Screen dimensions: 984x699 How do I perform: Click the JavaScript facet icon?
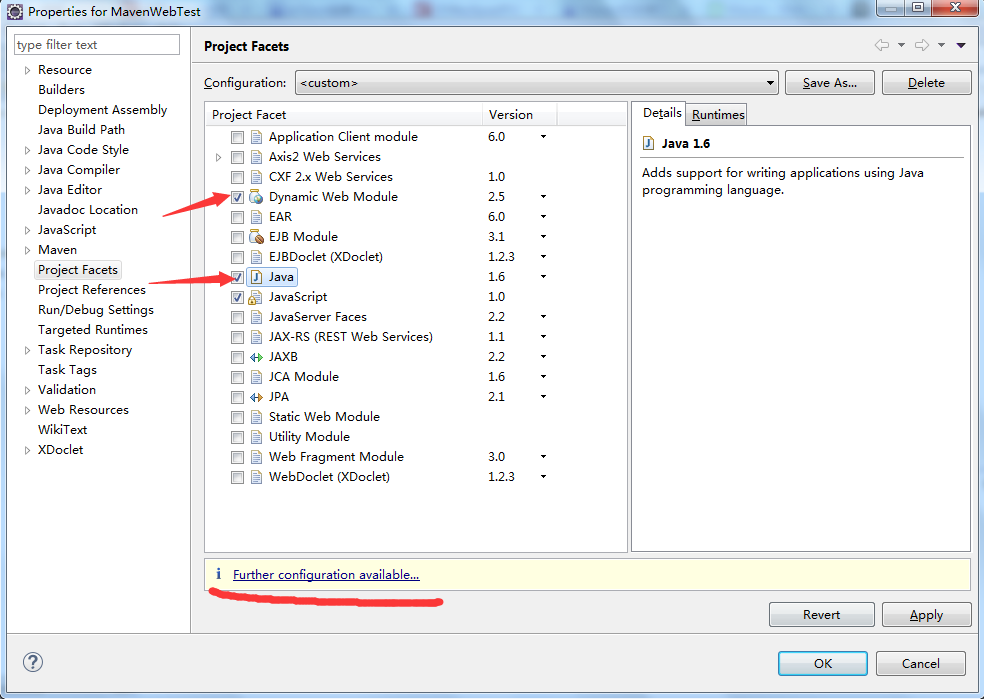click(x=256, y=297)
